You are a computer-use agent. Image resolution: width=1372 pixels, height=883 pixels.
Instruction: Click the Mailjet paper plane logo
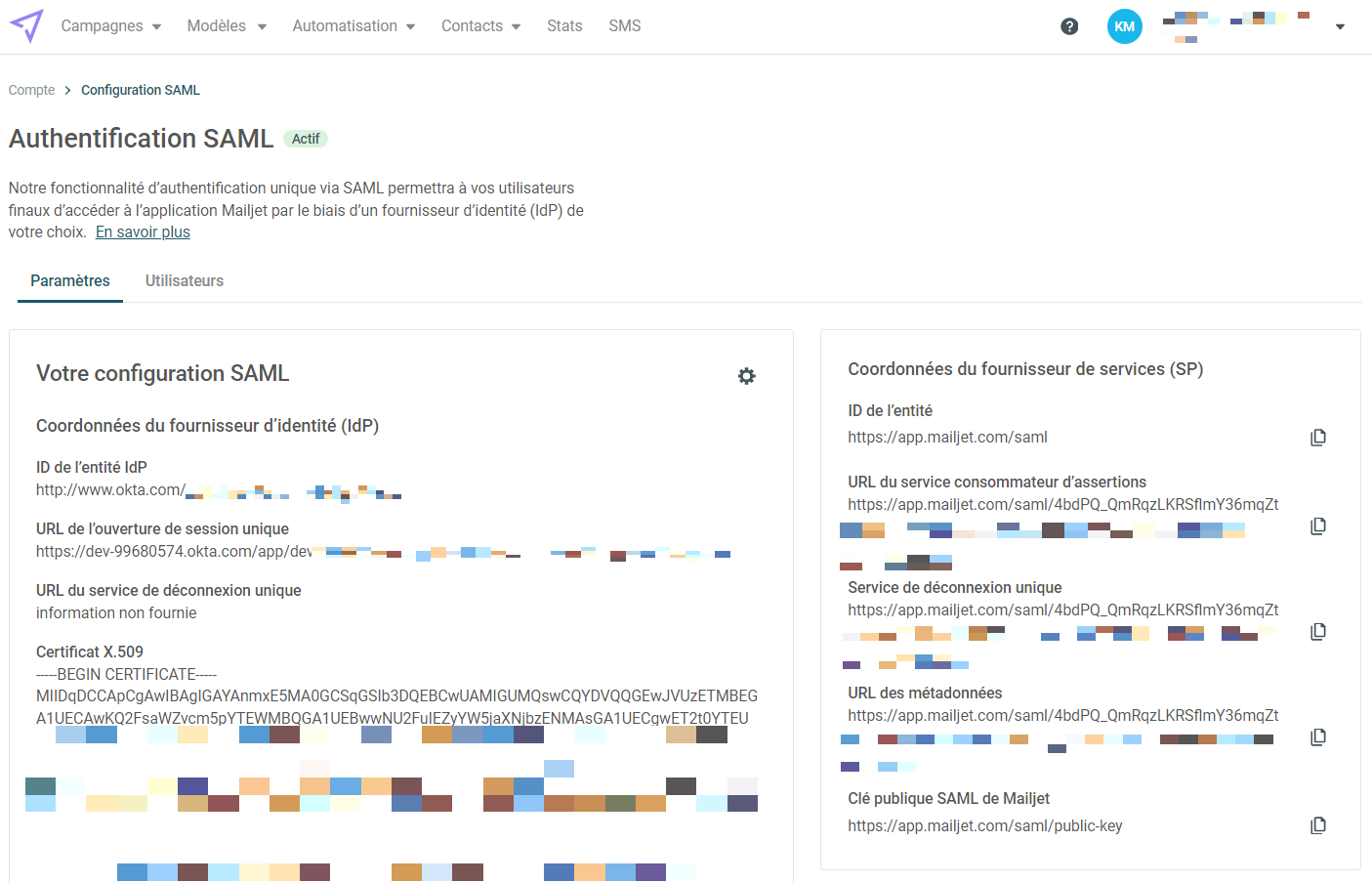(26, 25)
